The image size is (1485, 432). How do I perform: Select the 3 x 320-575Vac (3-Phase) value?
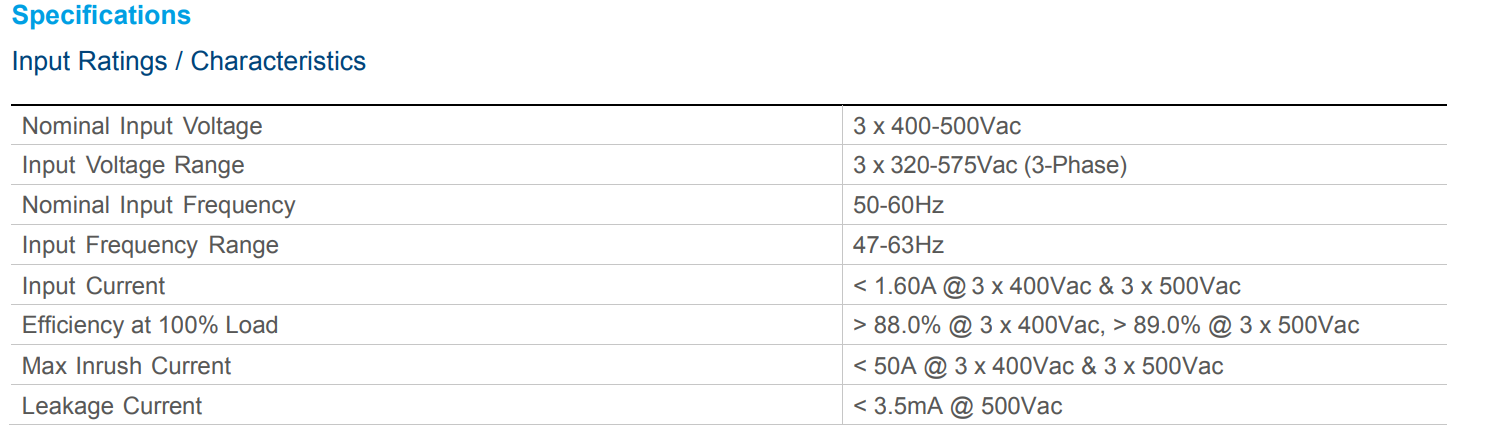(990, 165)
